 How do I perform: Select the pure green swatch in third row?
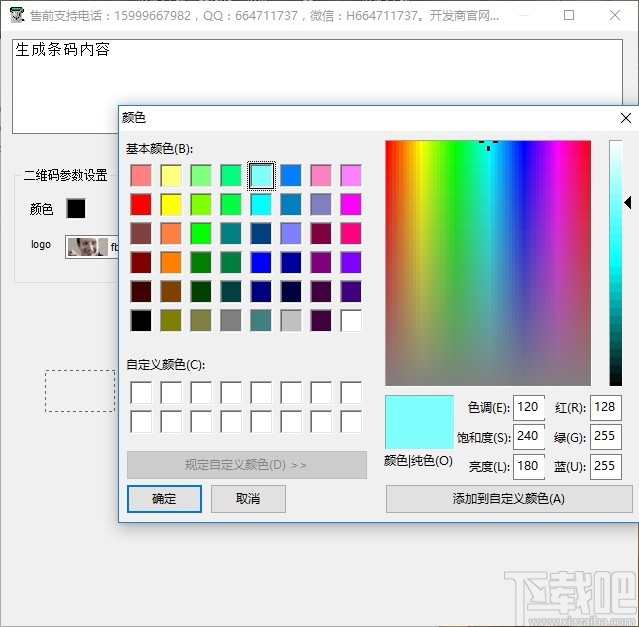pos(201,233)
